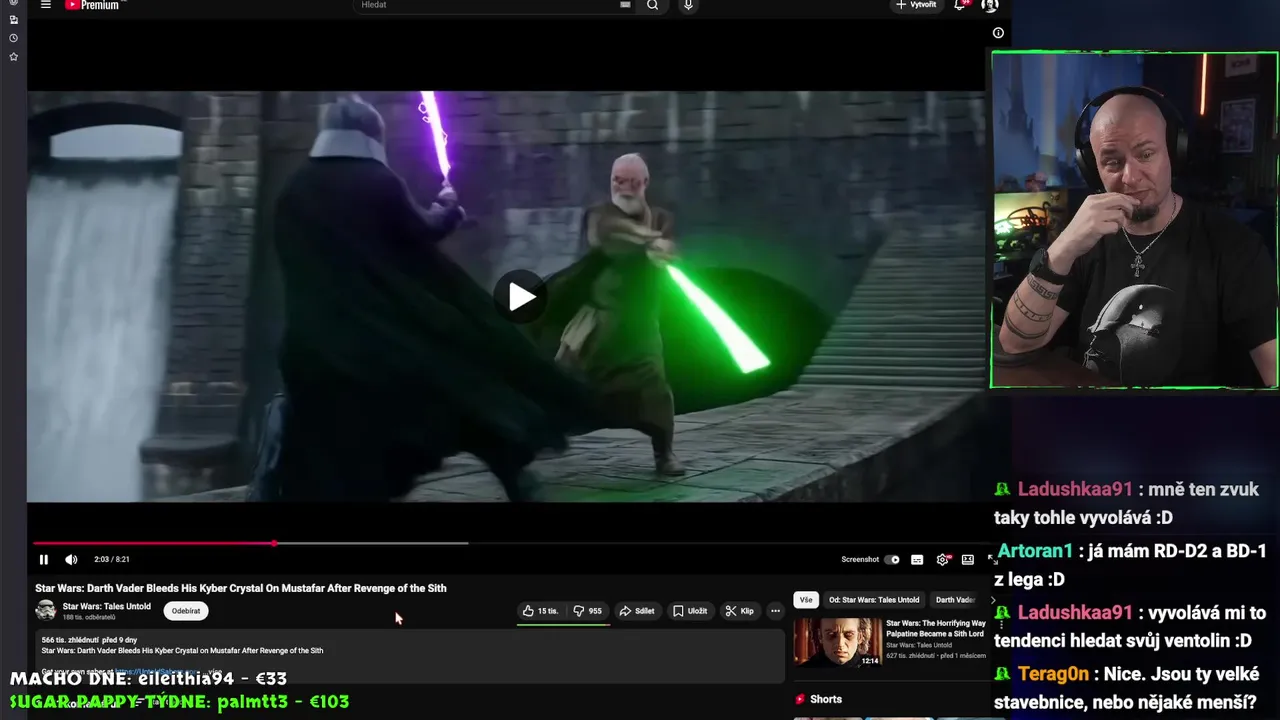Screen dimensions: 1280x720
Task: Open Star Wars: Tales Untold channel name link
Action: click(x=107, y=606)
